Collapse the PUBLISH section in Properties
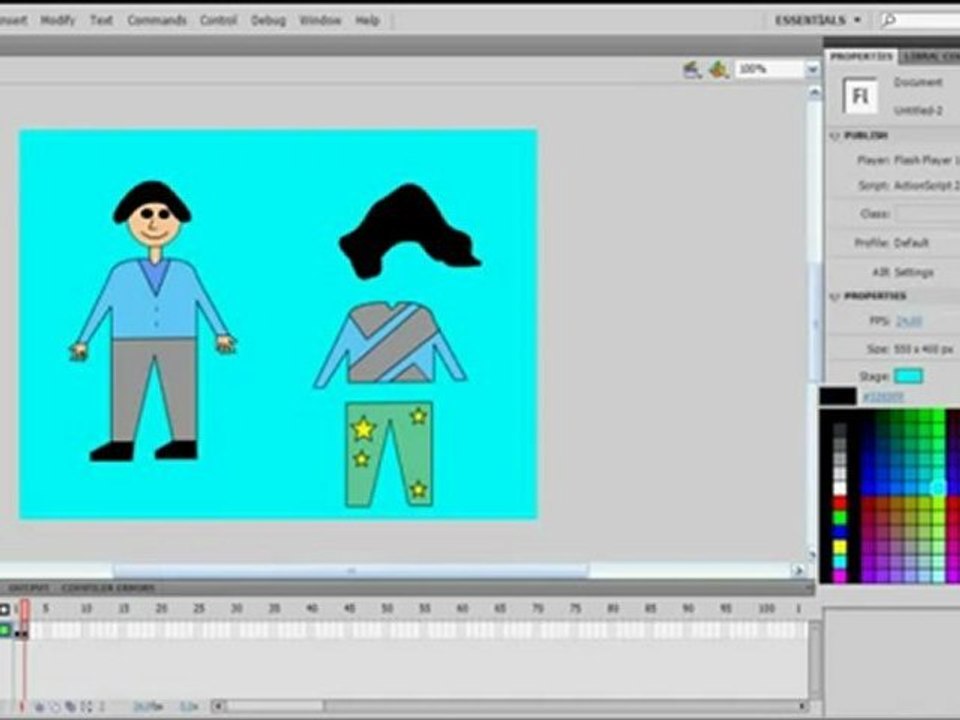The width and height of the screenshot is (960, 720). [x=834, y=136]
